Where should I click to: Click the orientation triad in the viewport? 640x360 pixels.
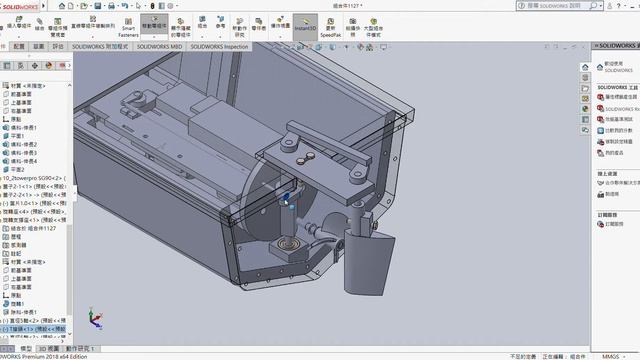tap(95, 319)
